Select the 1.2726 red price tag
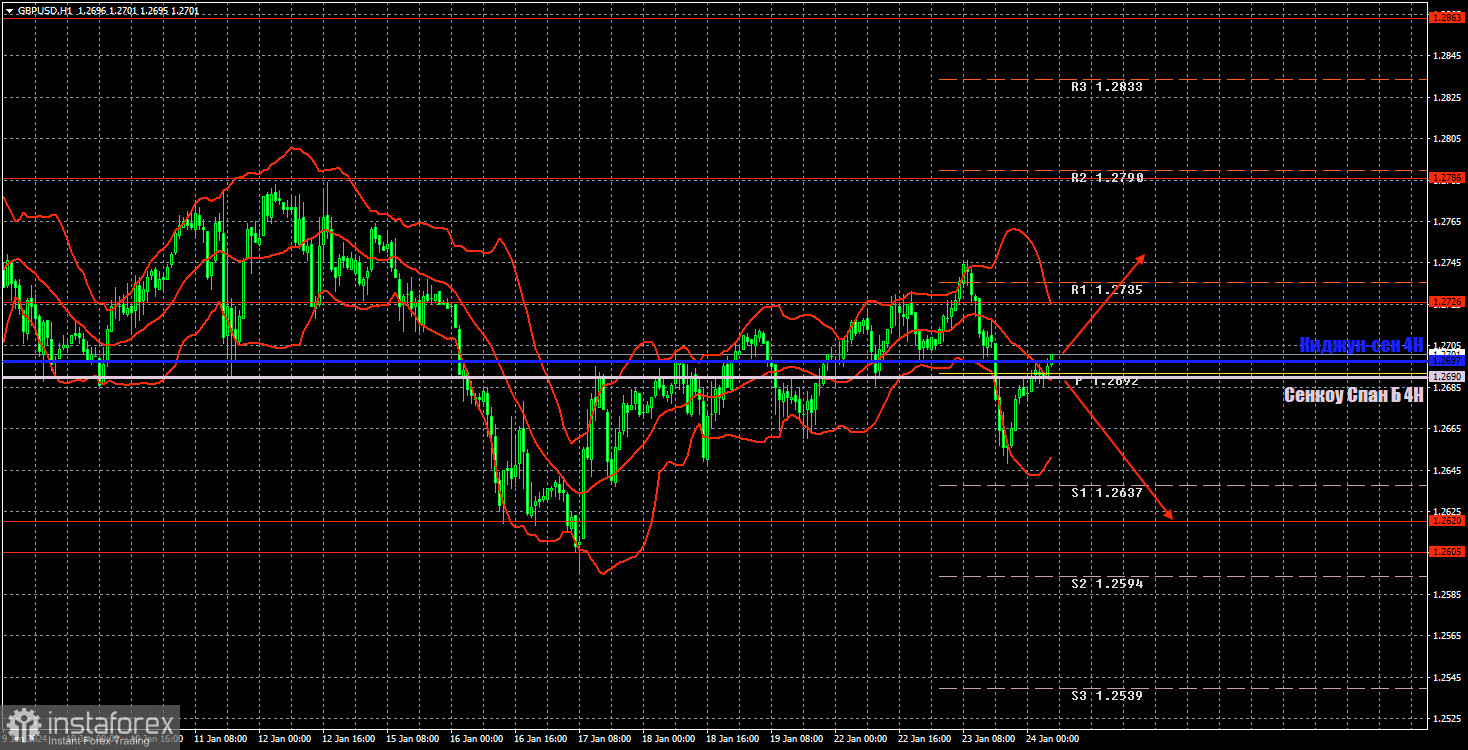Screen dimensions: 1468x750 [x=1447, y=302]
